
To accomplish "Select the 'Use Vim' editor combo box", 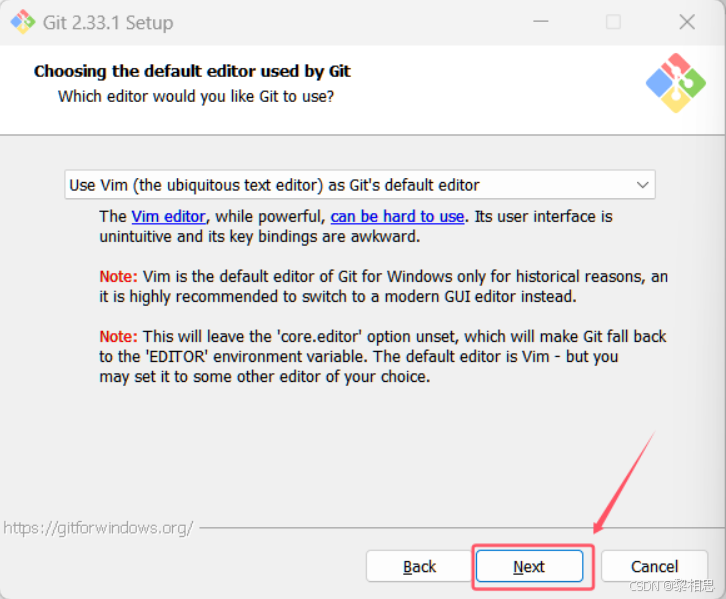I will tap(360, 185).
